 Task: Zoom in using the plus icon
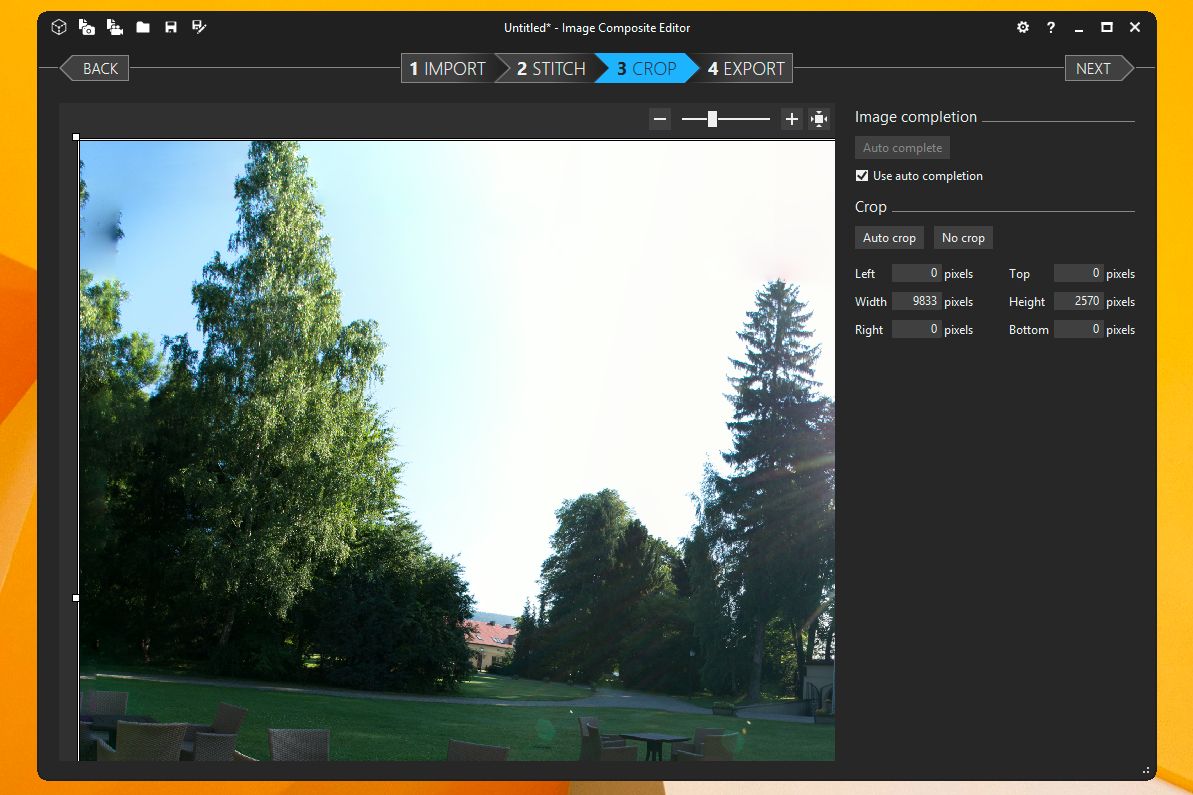pos(791,119)
